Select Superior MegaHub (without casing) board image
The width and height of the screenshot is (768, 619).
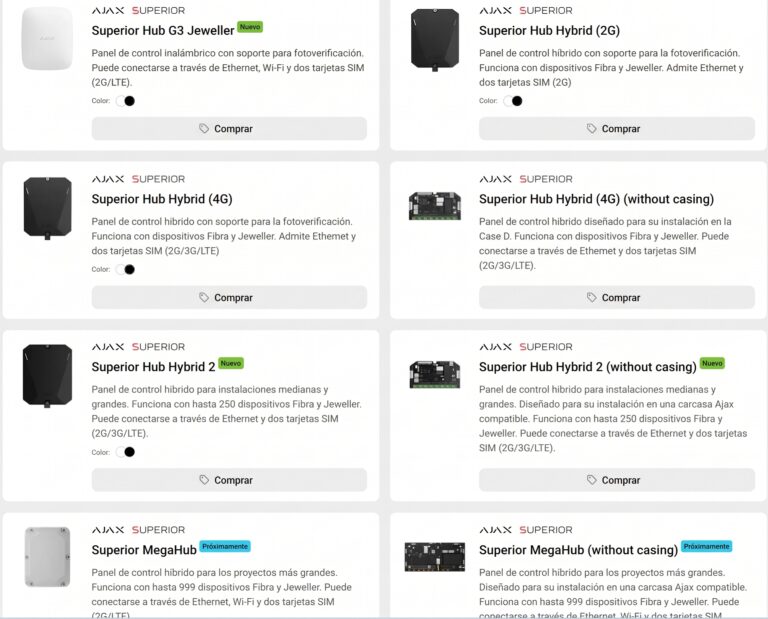(x=435, y=557)
